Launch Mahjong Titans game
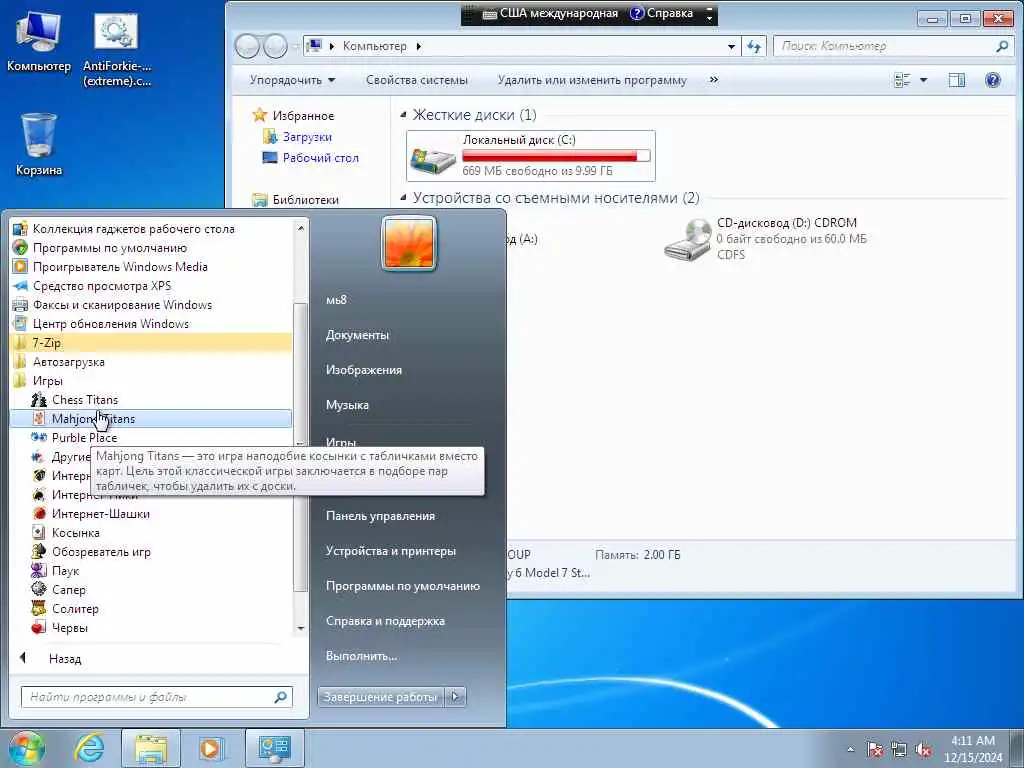The height and width of the screenshot is (768, 1024). pos(150,419)
